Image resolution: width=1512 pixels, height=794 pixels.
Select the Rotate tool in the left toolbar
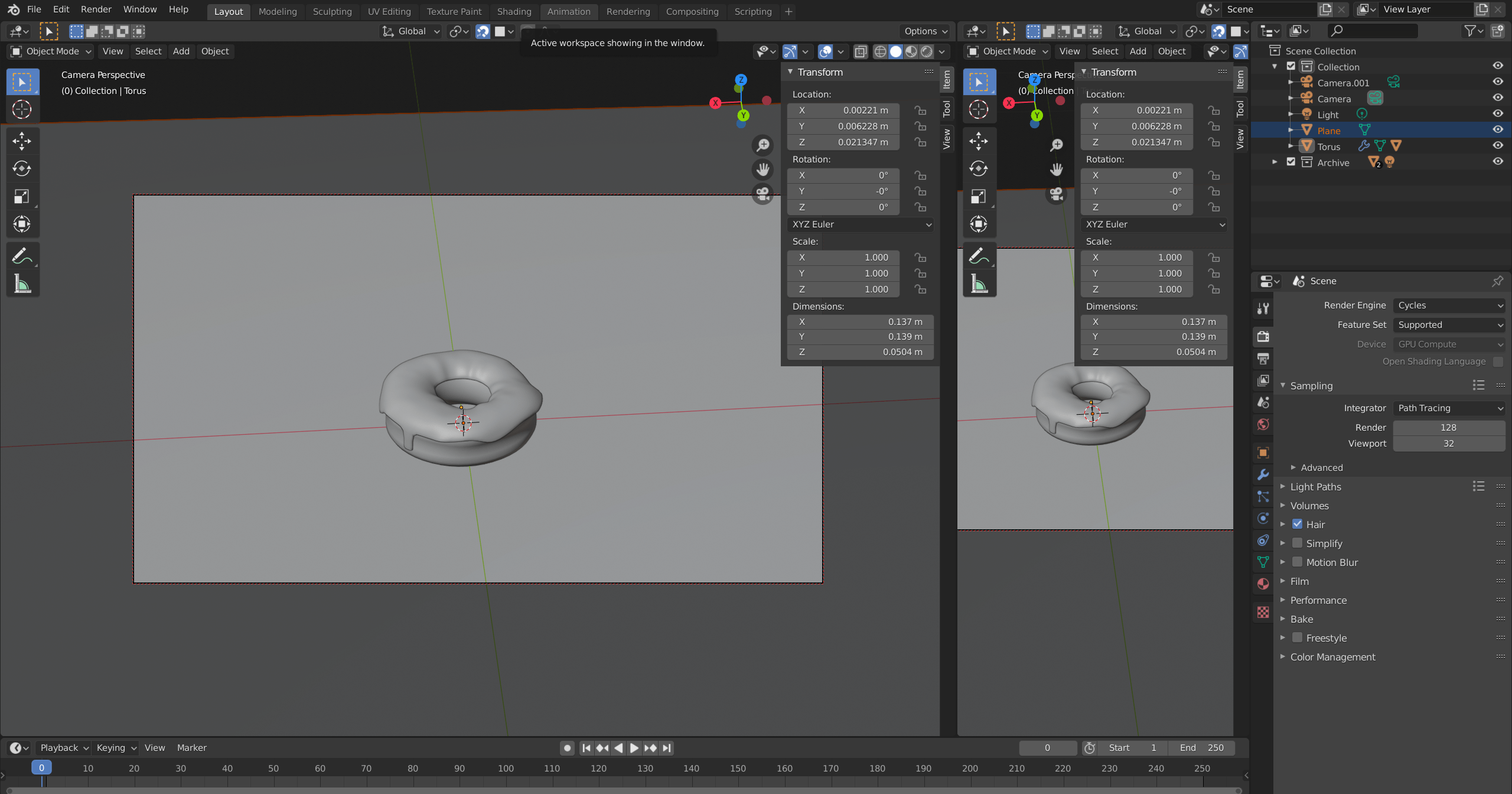point(22,168)
